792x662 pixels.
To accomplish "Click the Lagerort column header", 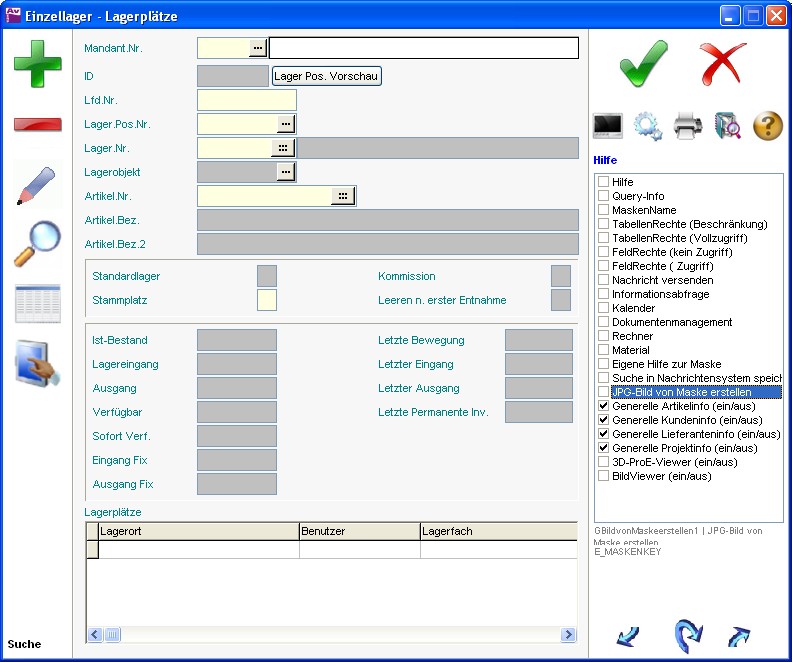I will (198, 532).
